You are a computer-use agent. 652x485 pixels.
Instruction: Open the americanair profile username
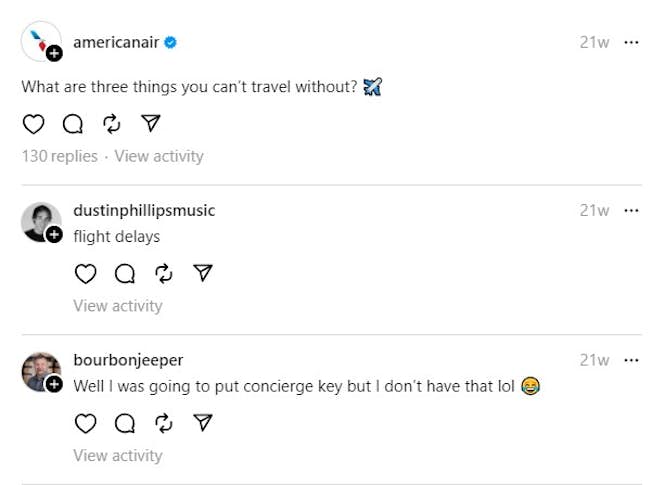pyautogui.click(x=116, y=42)
